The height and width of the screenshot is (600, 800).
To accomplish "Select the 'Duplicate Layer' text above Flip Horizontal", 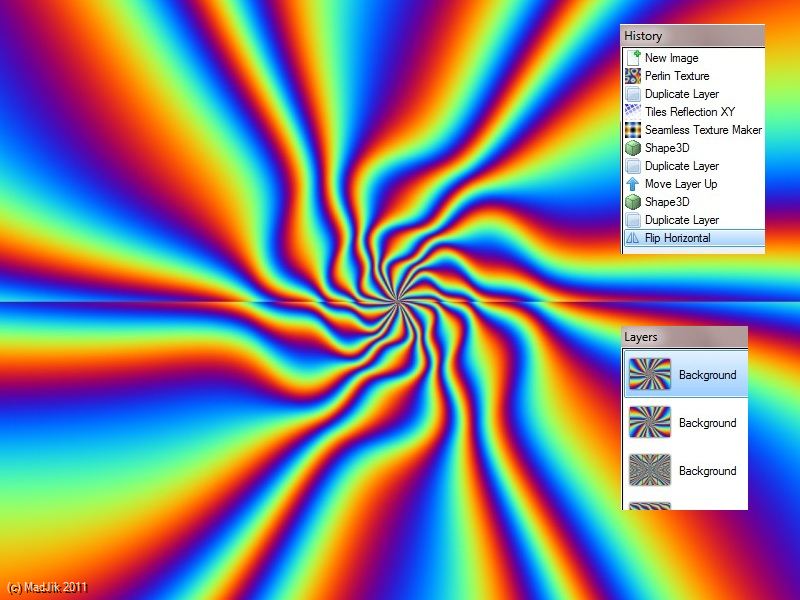I will (682, 220).
